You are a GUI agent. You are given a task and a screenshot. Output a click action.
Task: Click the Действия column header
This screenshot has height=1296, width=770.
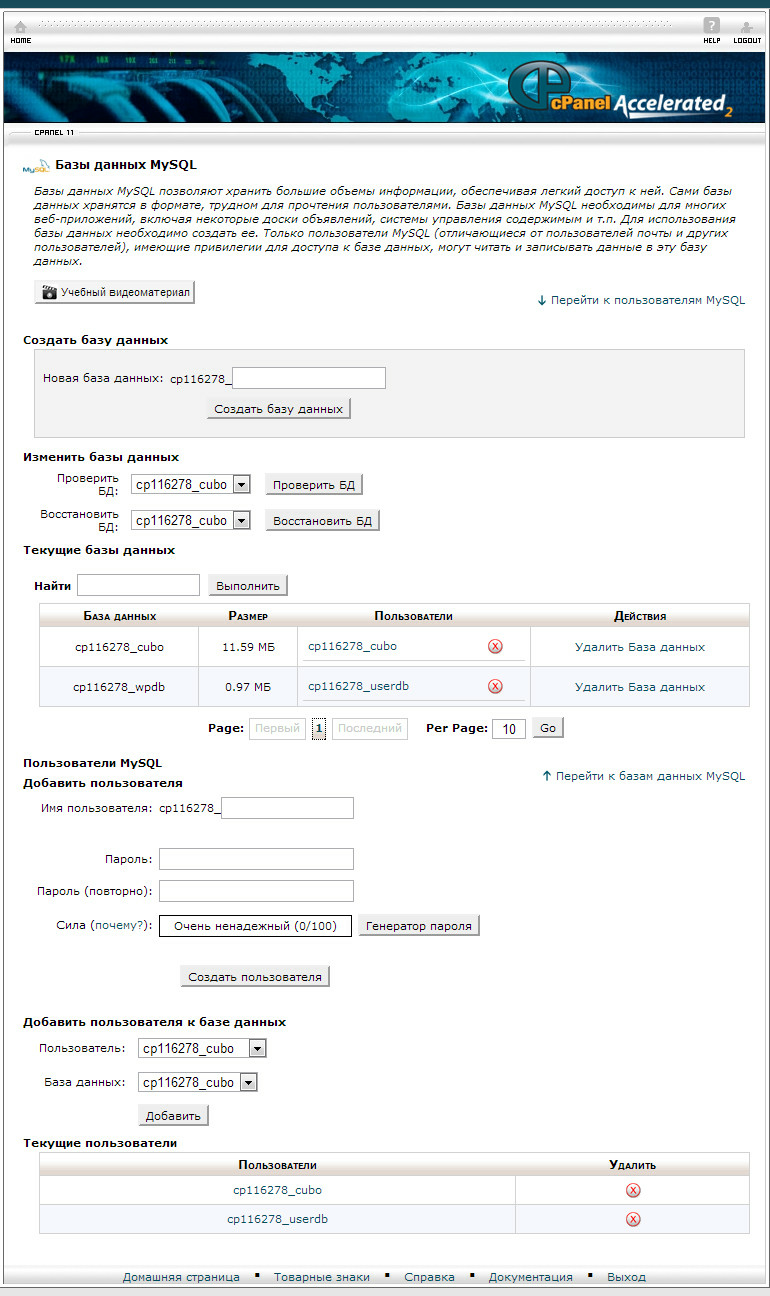640,616
